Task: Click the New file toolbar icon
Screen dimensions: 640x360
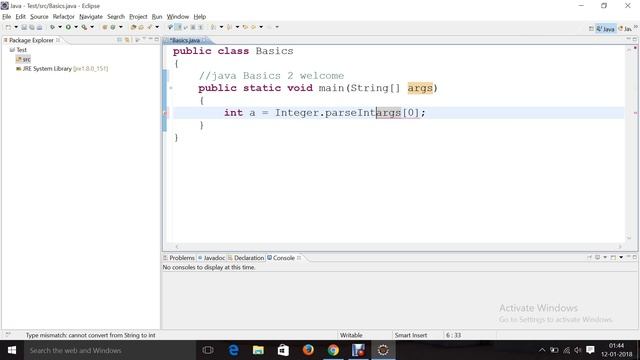Action: click(x=9, y=27)
